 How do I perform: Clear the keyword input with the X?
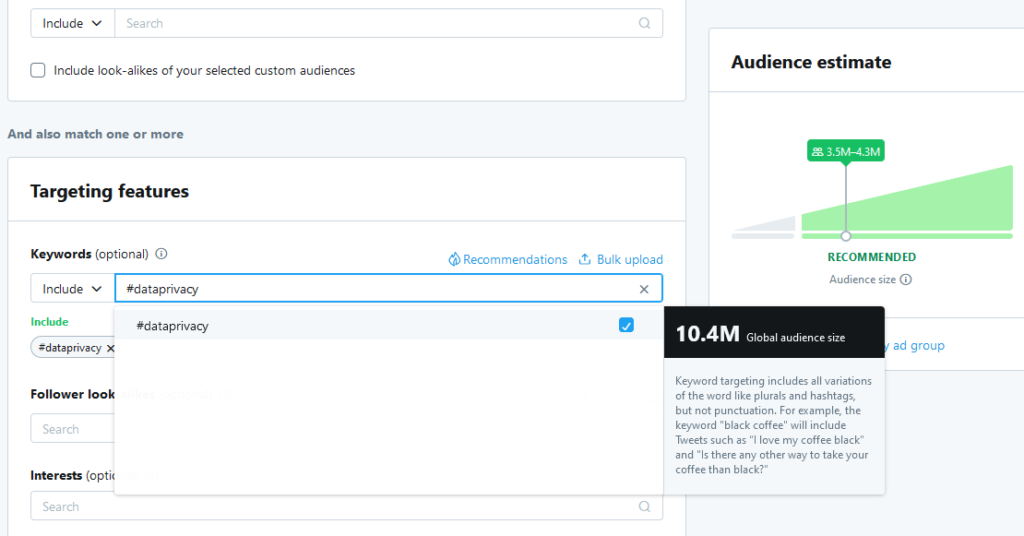(644, 289)
